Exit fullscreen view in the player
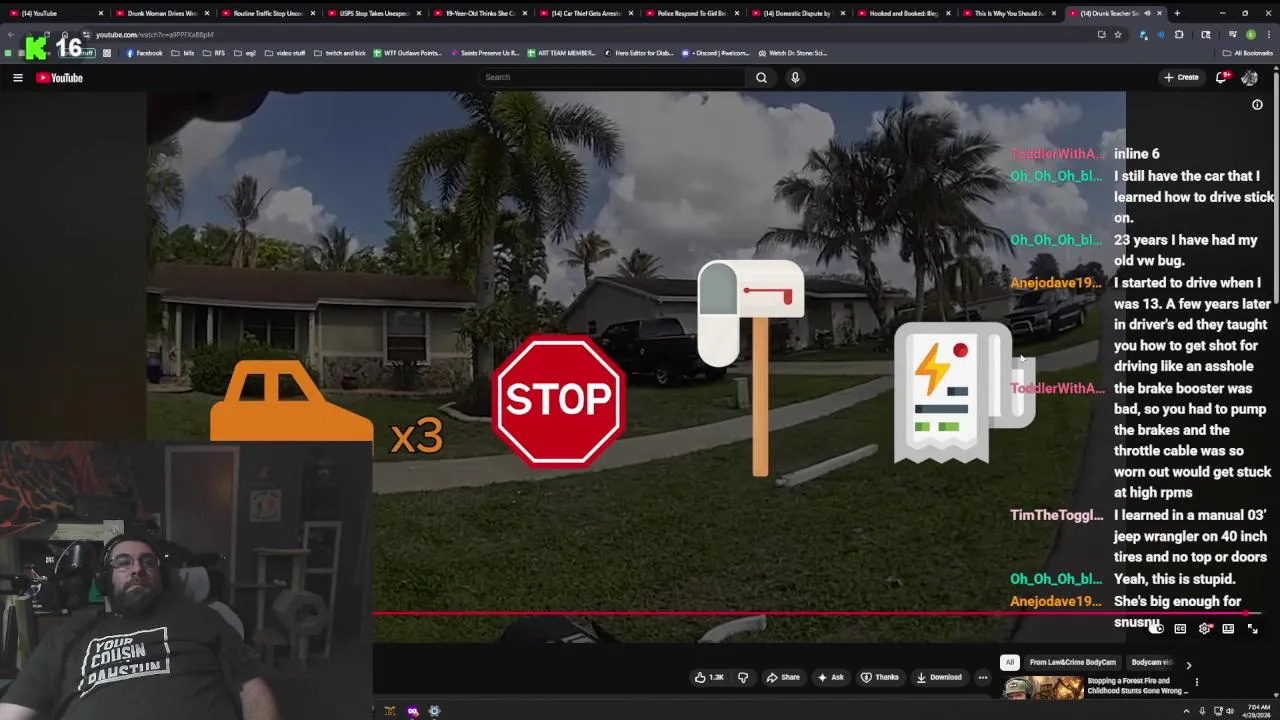The height and width of the screenshot is (720, 1280). click(1252, 629)
